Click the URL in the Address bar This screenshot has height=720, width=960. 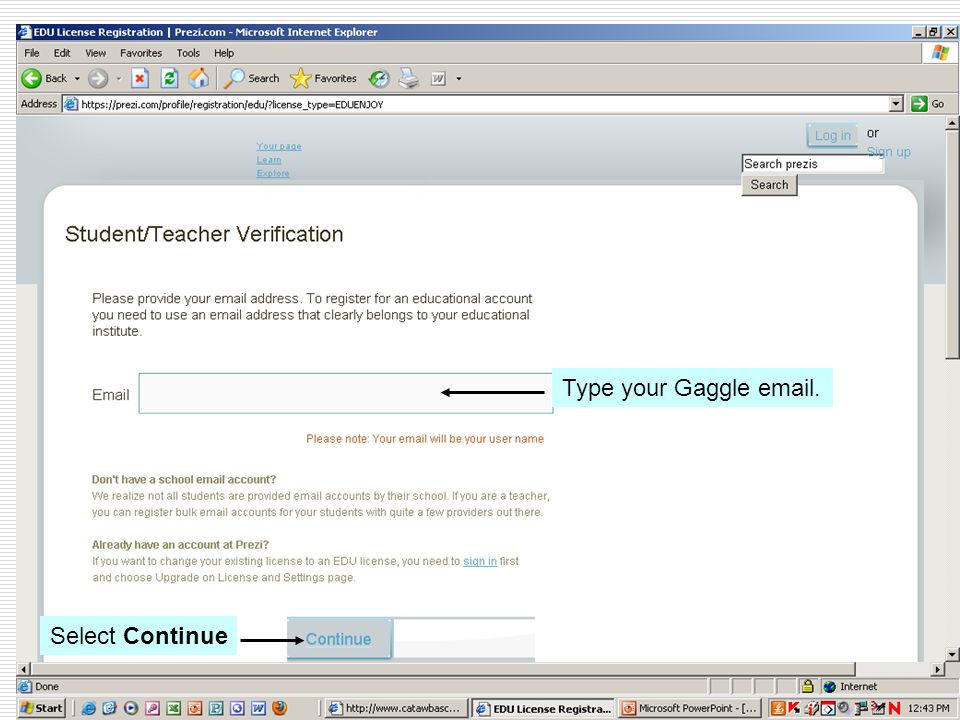(233, 105)
